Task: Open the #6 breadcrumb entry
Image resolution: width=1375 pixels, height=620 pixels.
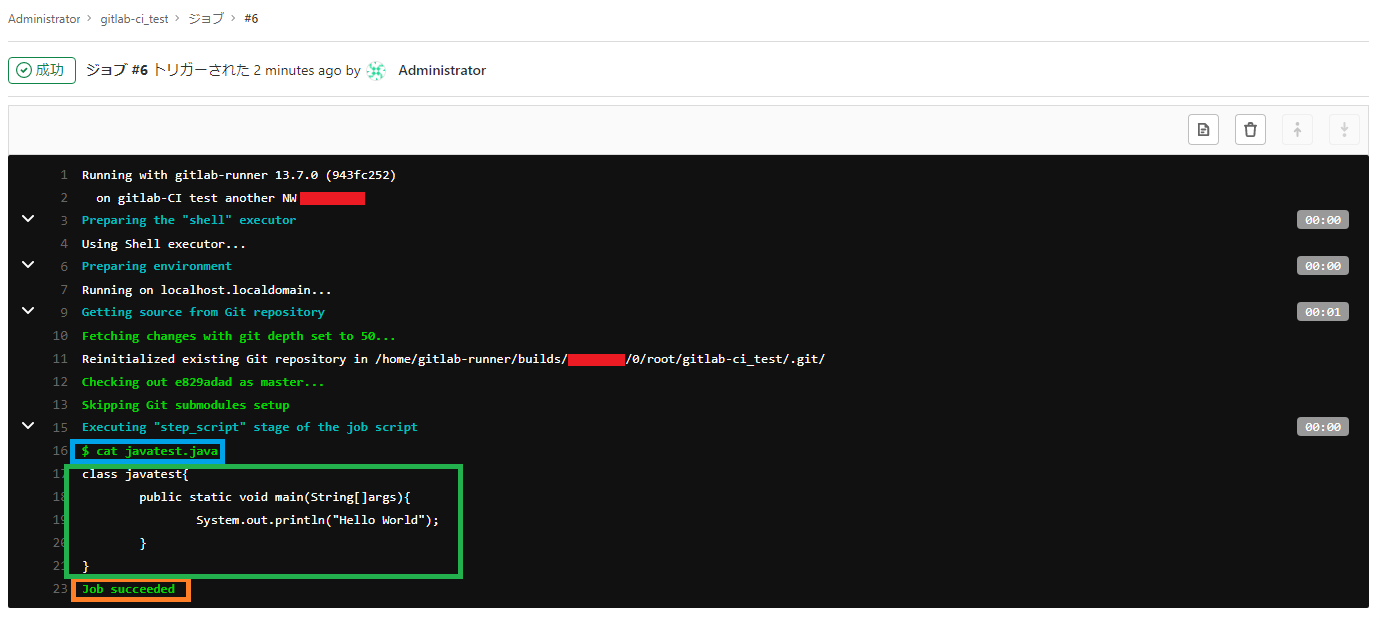Action: click(x=250, y=18)
